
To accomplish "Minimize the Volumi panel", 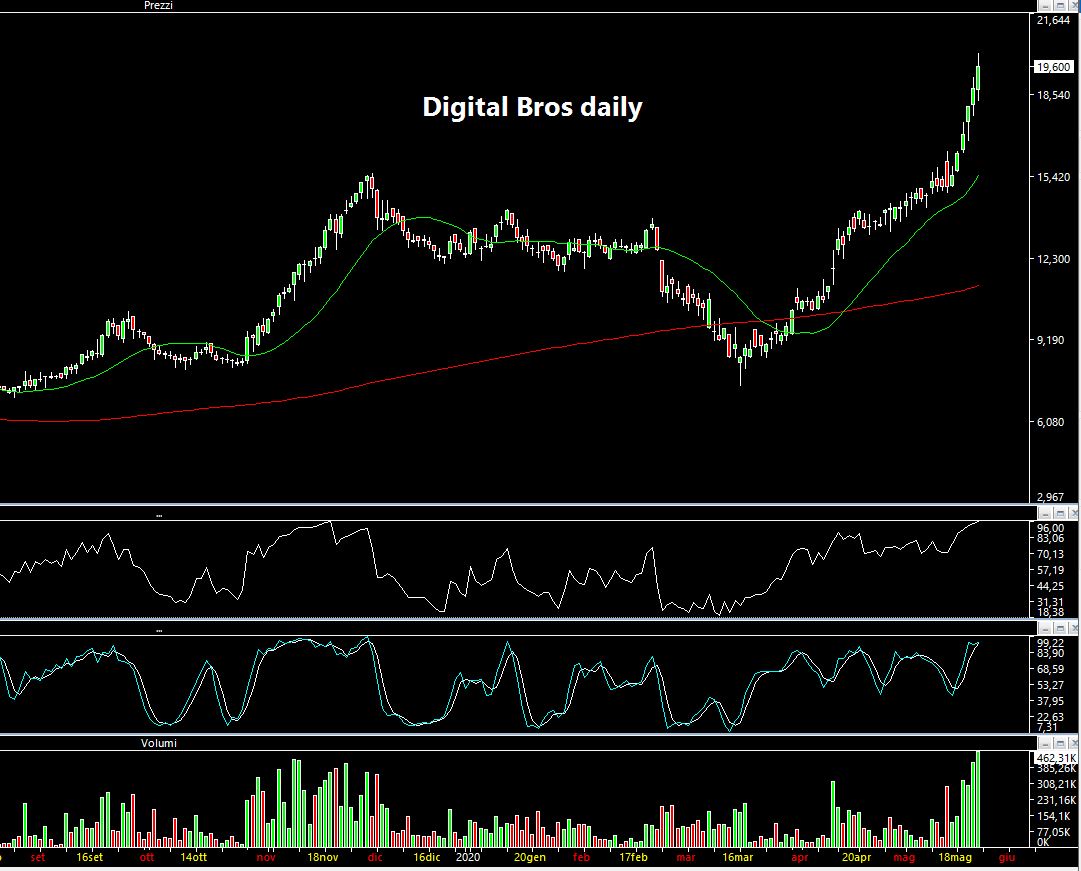I will (1047, 743).
